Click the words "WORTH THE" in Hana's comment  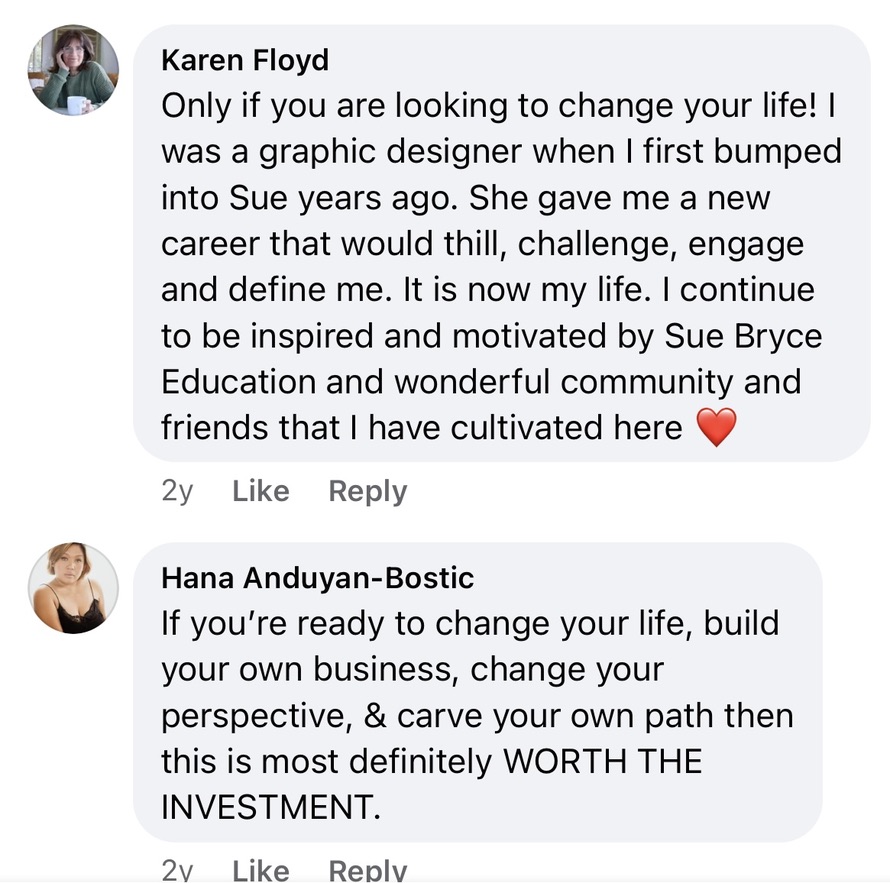pyautogui.click(x=602, y=762)
